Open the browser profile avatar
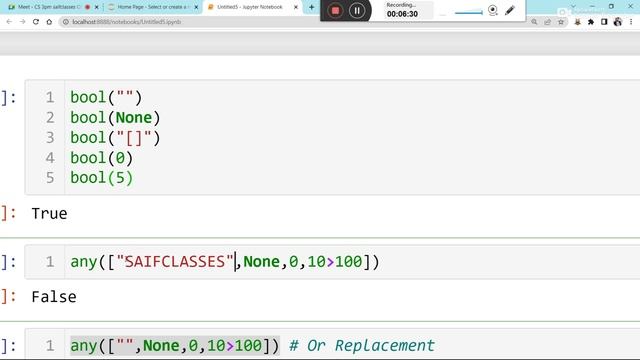 click(618, 22)
